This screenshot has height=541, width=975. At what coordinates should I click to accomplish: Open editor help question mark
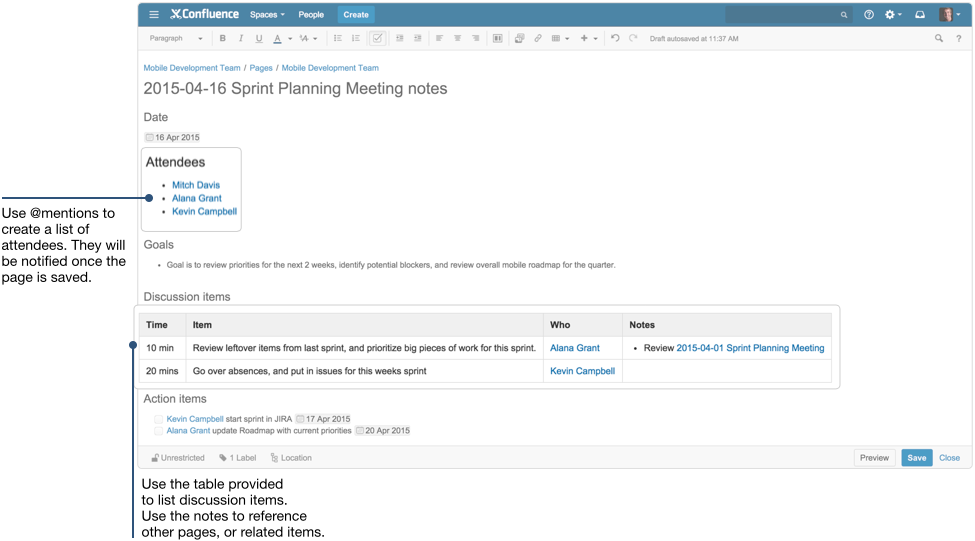(x=959, y=39)
